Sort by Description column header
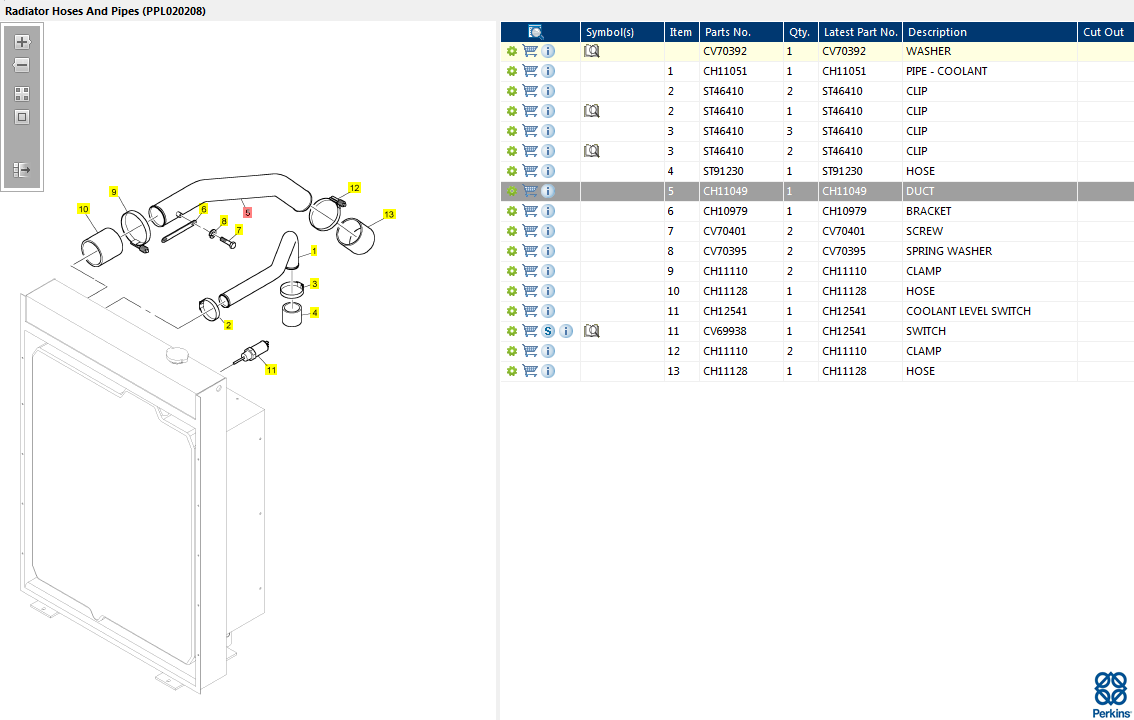1134x720 pixels. 989,32
